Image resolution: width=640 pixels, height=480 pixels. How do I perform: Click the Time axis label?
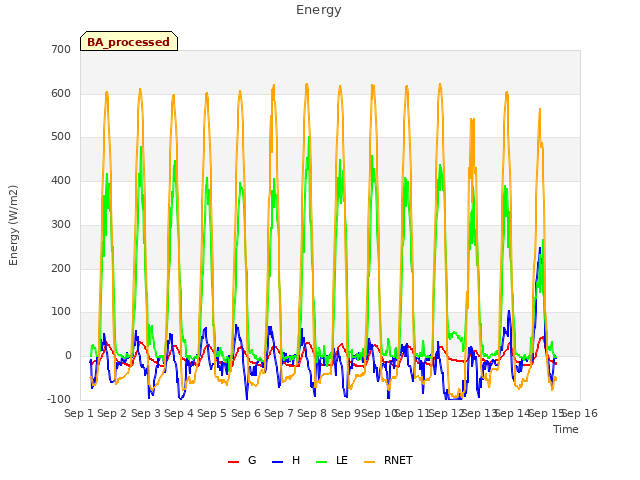coord(566,429)
